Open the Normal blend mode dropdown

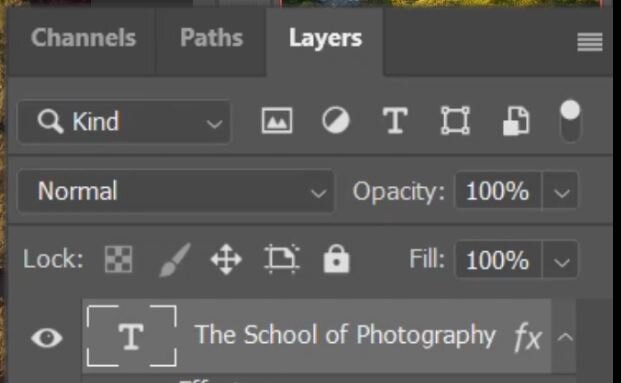(176, 191)
